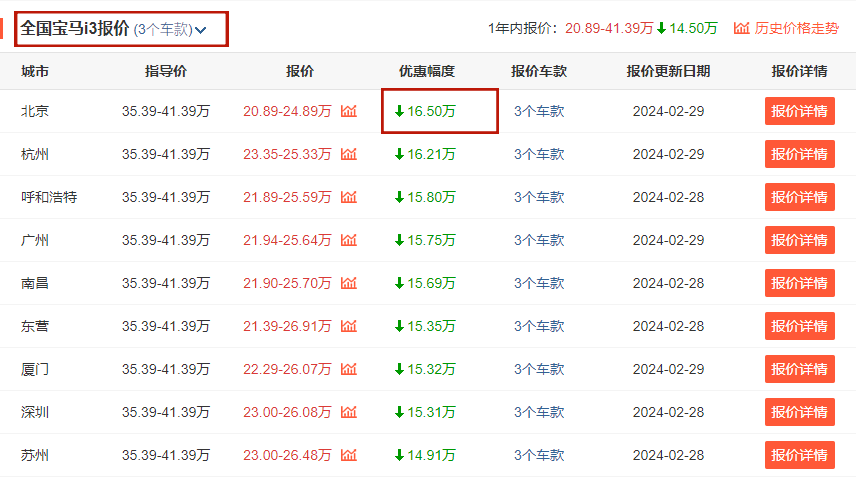
Task: Open 历史价格走势 link
Action: (786, 28)
